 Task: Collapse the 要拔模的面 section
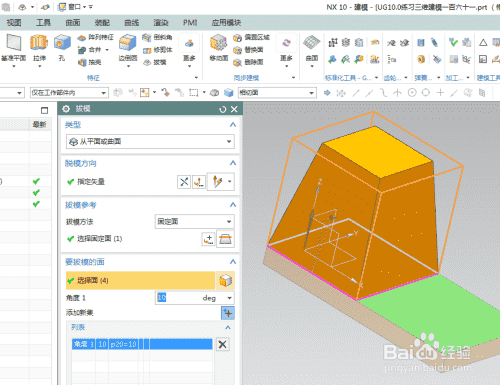233,262
